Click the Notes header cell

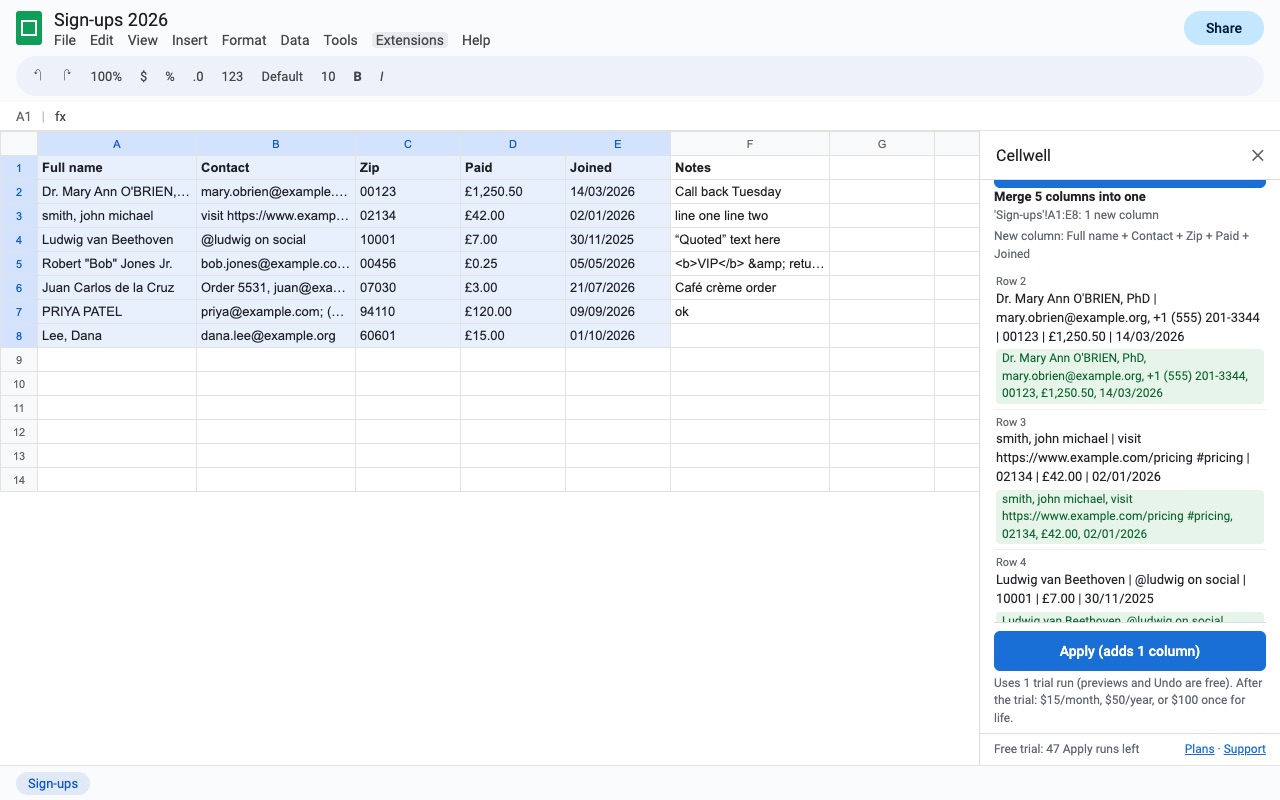pyautogui.click(x=750, y=168)
